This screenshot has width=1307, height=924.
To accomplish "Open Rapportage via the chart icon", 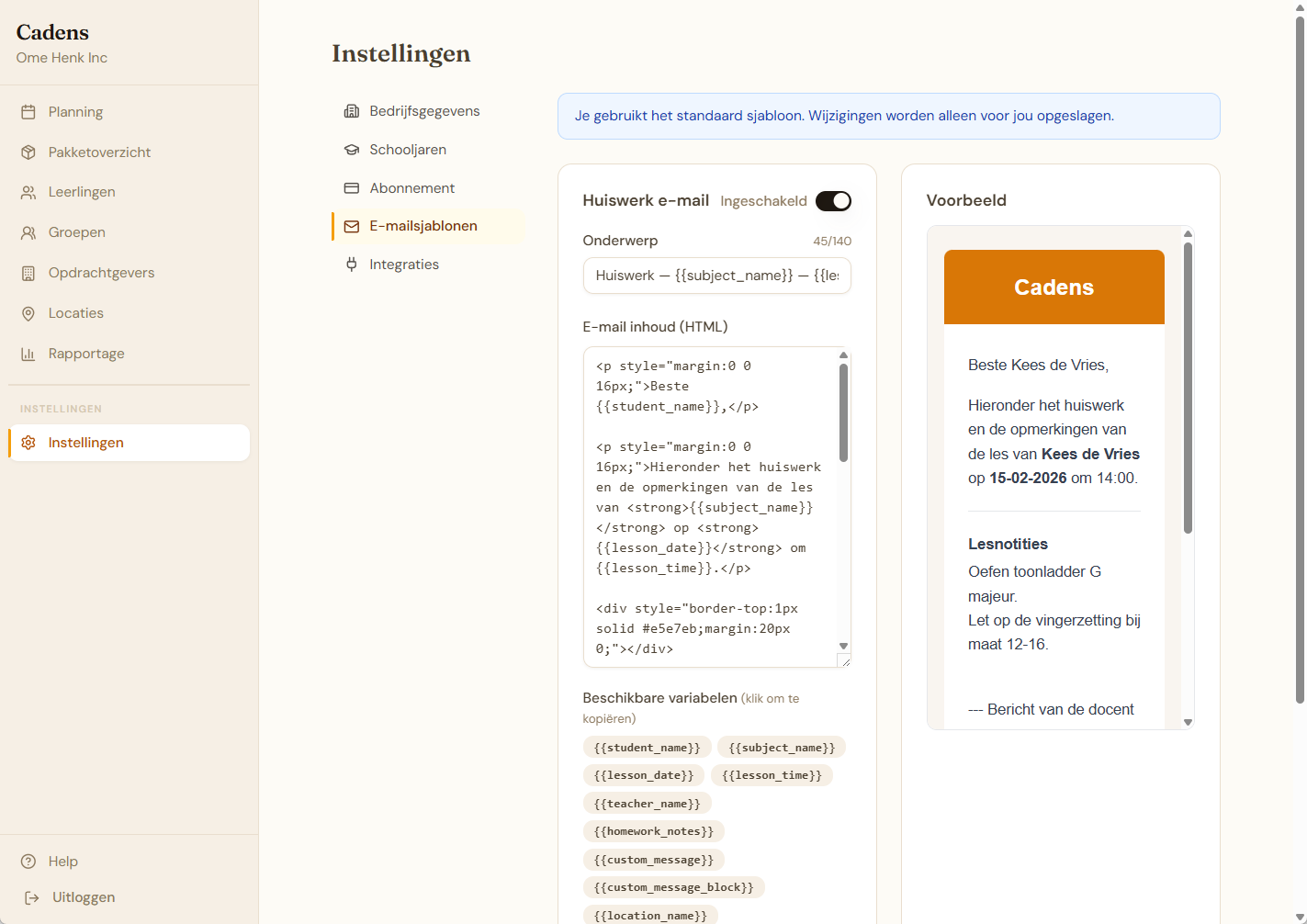I will pos(30,353).
